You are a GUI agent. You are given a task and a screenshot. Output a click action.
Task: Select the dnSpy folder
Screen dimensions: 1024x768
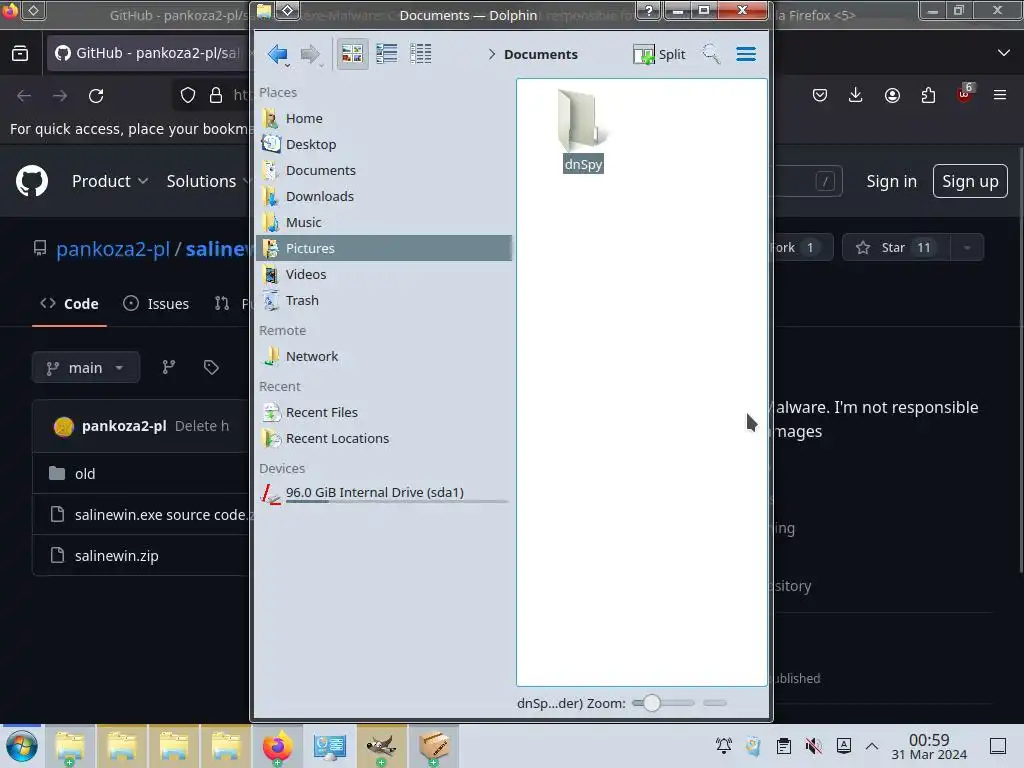click(583, 131)
